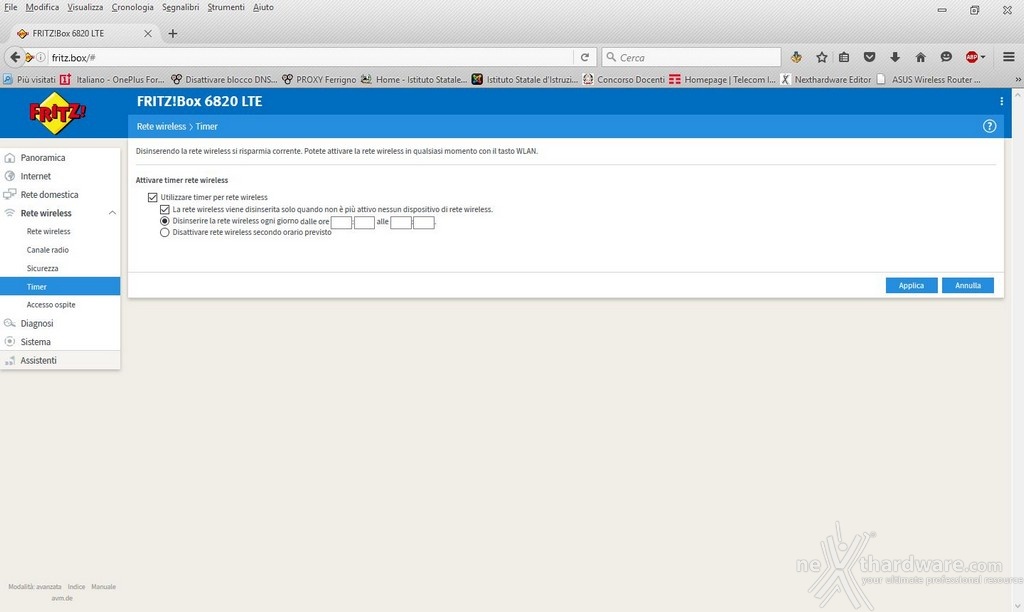The width and height of the screenshot is (1024, 612).
Task: Select 'Disinserire la rete wireless ogni giorno' radio
Action: pos(165,221)
